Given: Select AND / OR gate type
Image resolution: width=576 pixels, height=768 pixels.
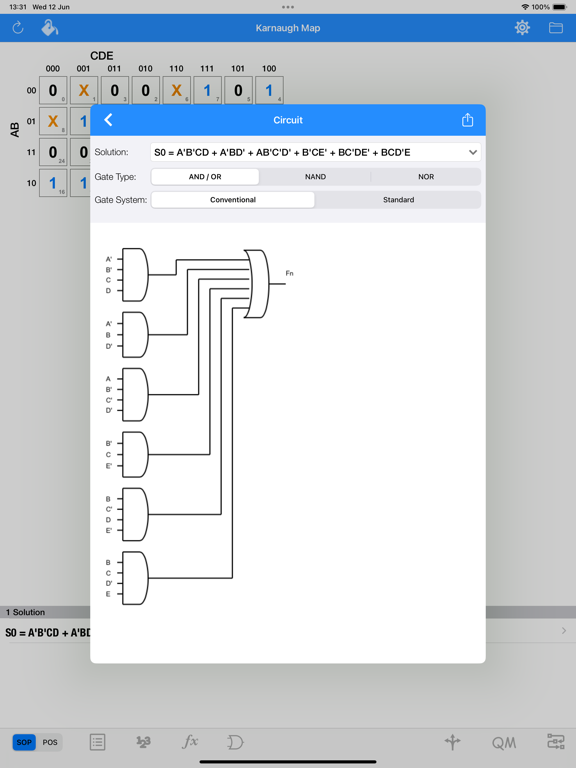Looking at the screenshot, I should 205,177.
